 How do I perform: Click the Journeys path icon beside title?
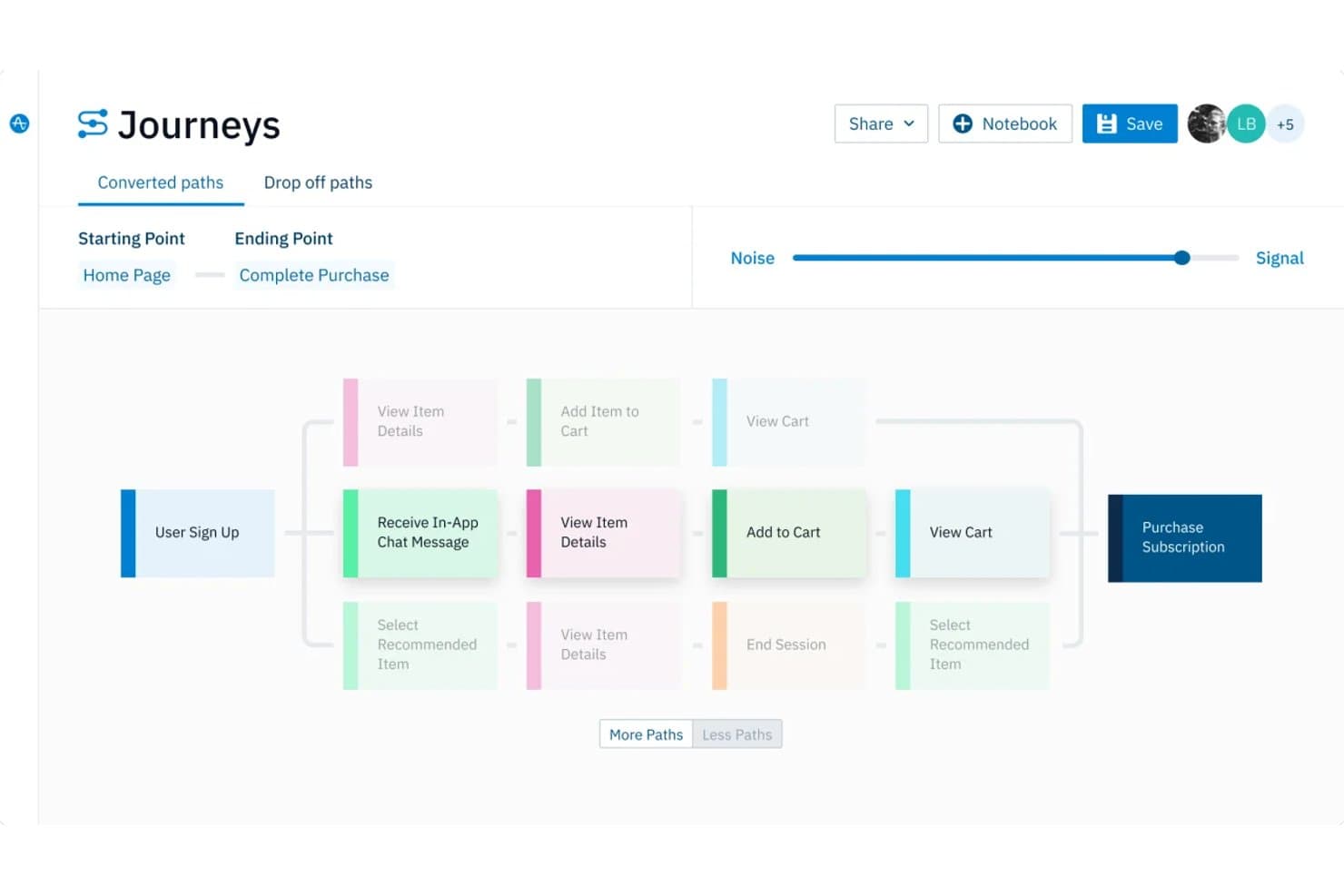point(93,124)
